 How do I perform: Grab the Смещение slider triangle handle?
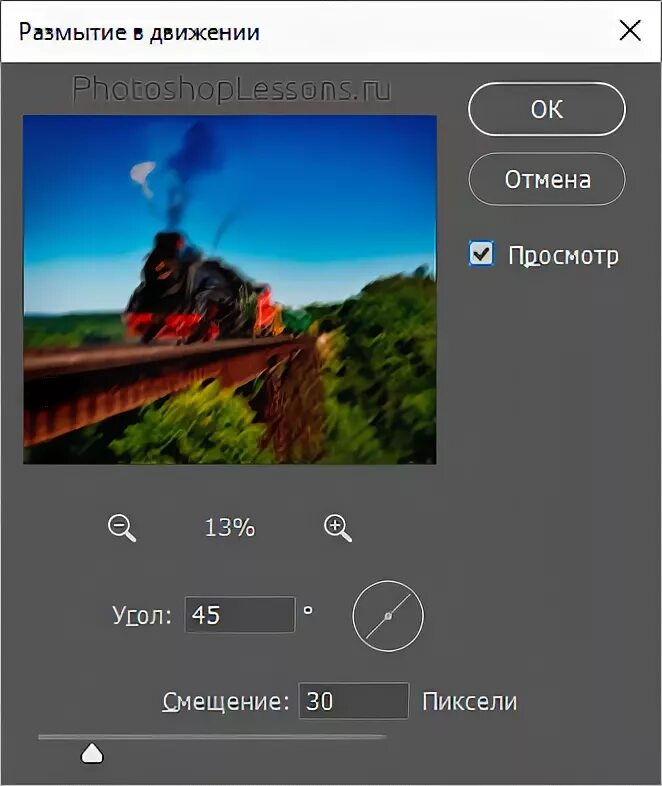tap(92, 753)
